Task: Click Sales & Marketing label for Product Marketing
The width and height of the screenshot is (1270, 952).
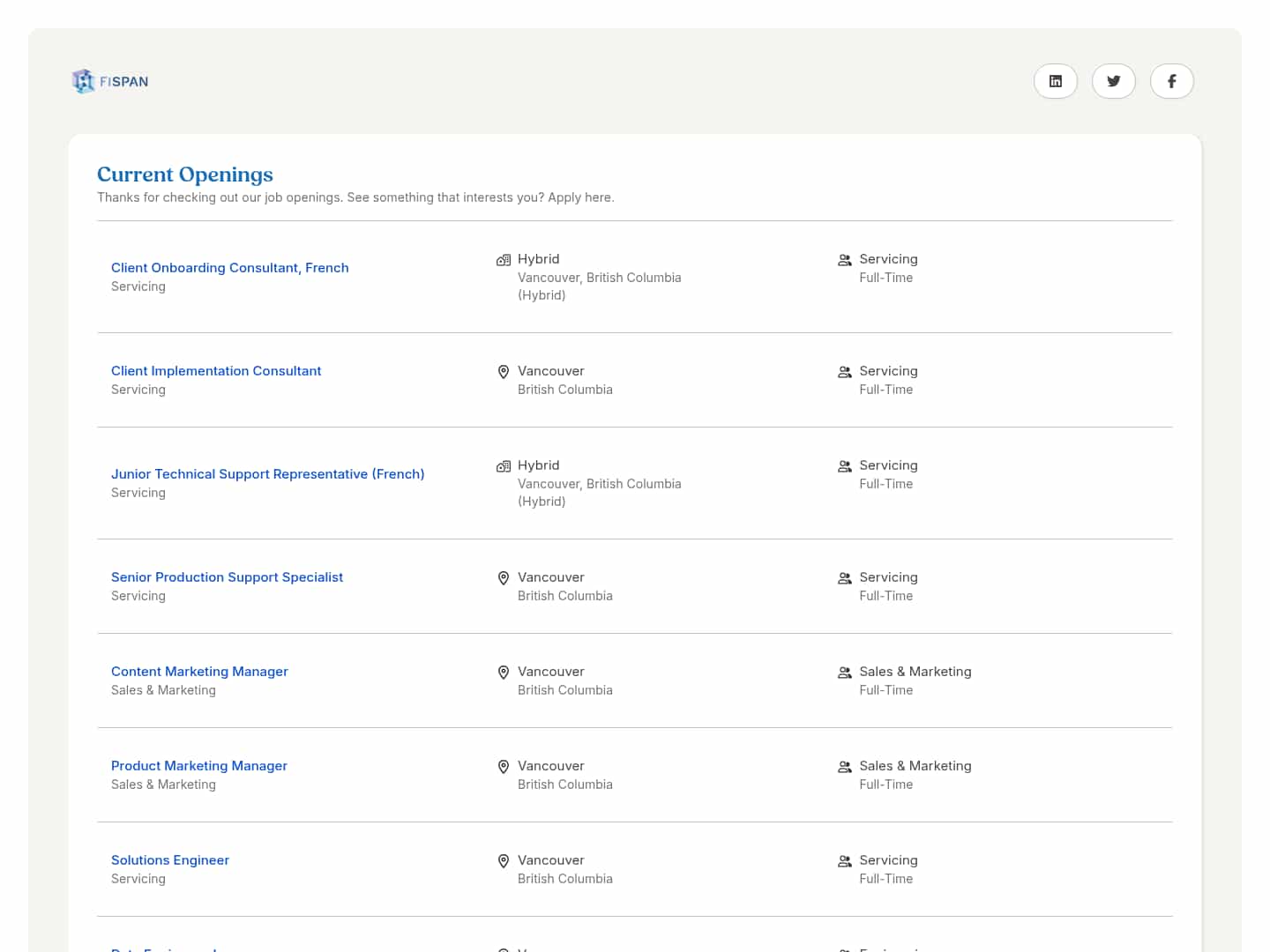Action: 915,766
